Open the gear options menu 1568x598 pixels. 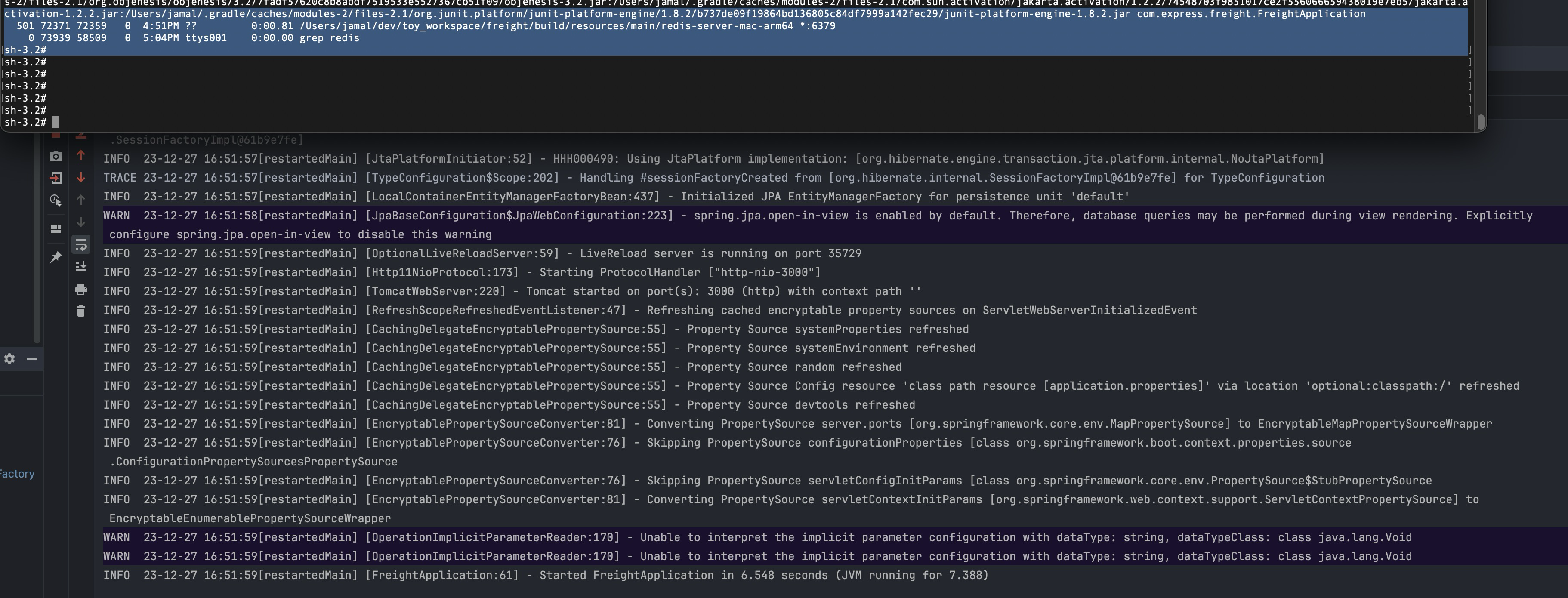[9, 359]
